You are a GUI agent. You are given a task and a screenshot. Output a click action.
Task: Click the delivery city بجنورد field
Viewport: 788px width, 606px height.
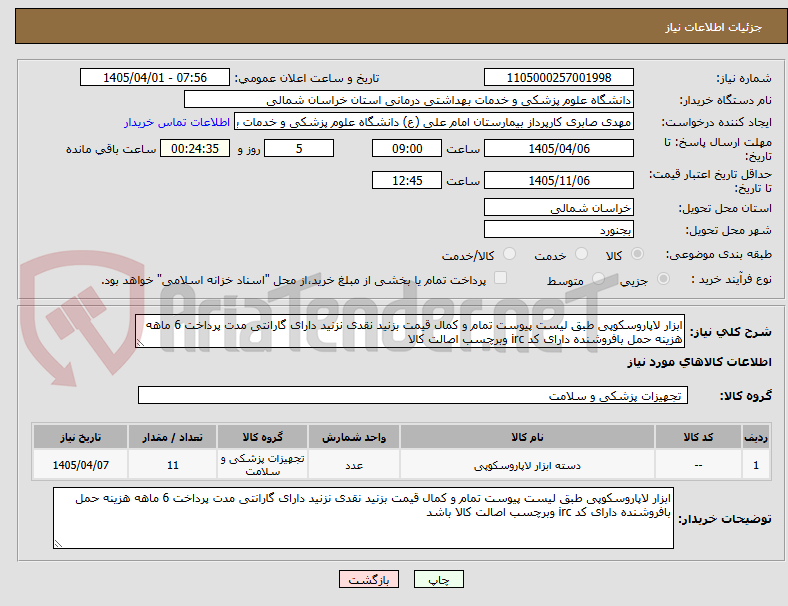pos(558,230)
